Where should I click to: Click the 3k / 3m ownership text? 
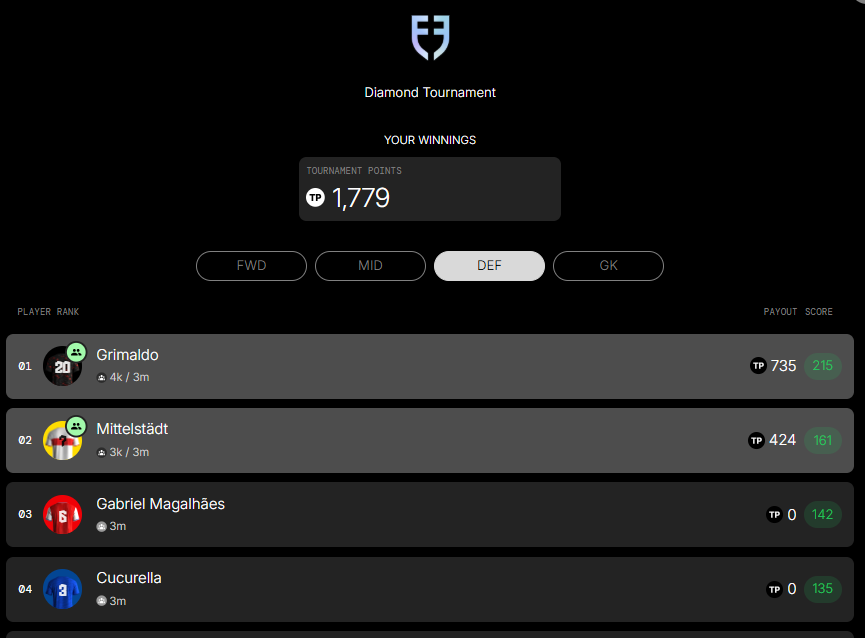coord(130,452)
